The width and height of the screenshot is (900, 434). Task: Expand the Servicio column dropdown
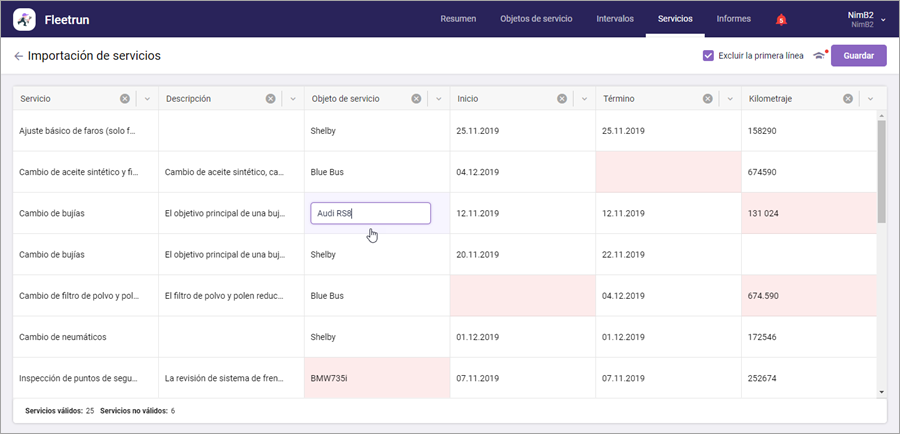coord(146,99)
